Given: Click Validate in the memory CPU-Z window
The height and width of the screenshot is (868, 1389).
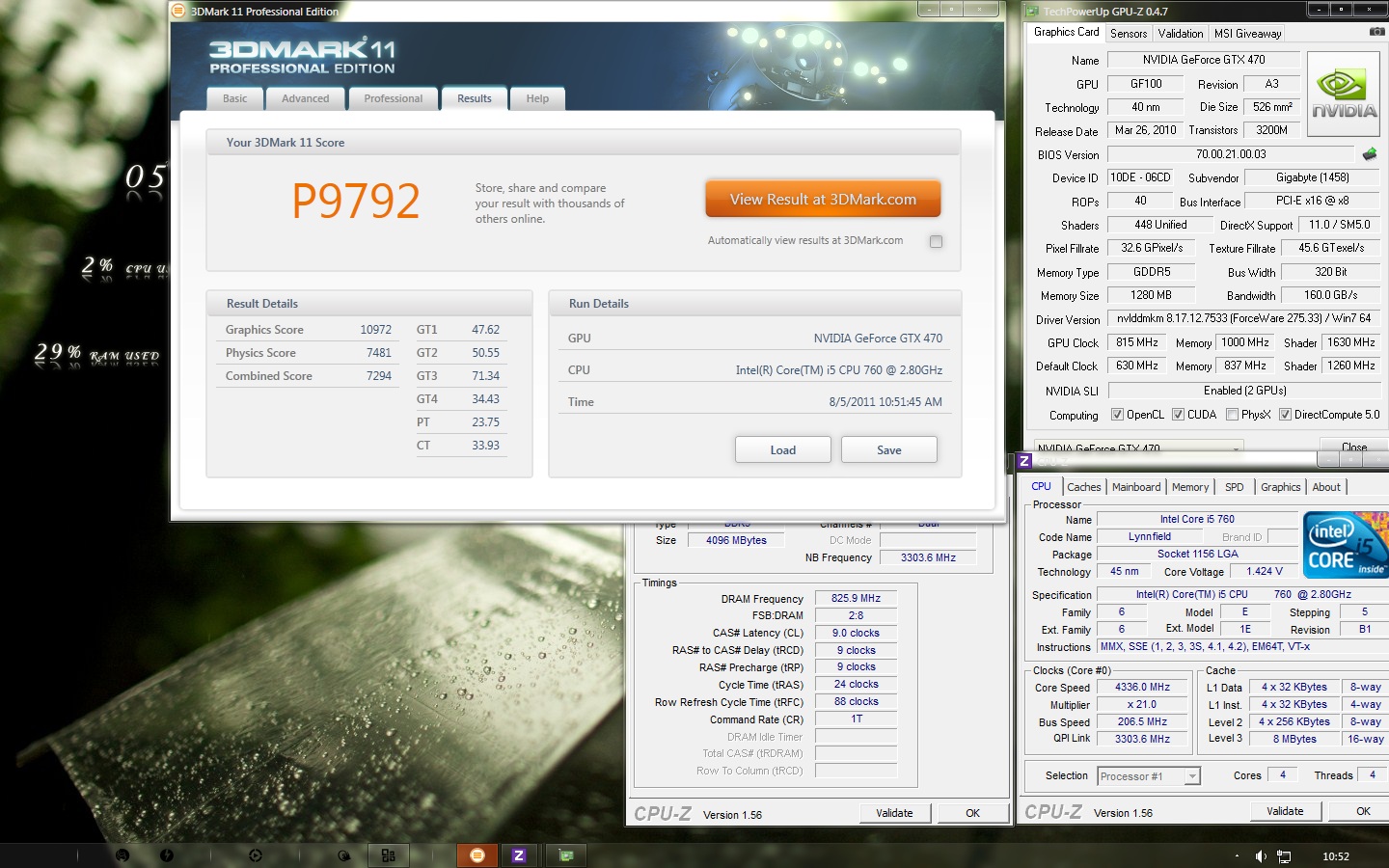Looking at the screenshot, I should pos(894,813).
